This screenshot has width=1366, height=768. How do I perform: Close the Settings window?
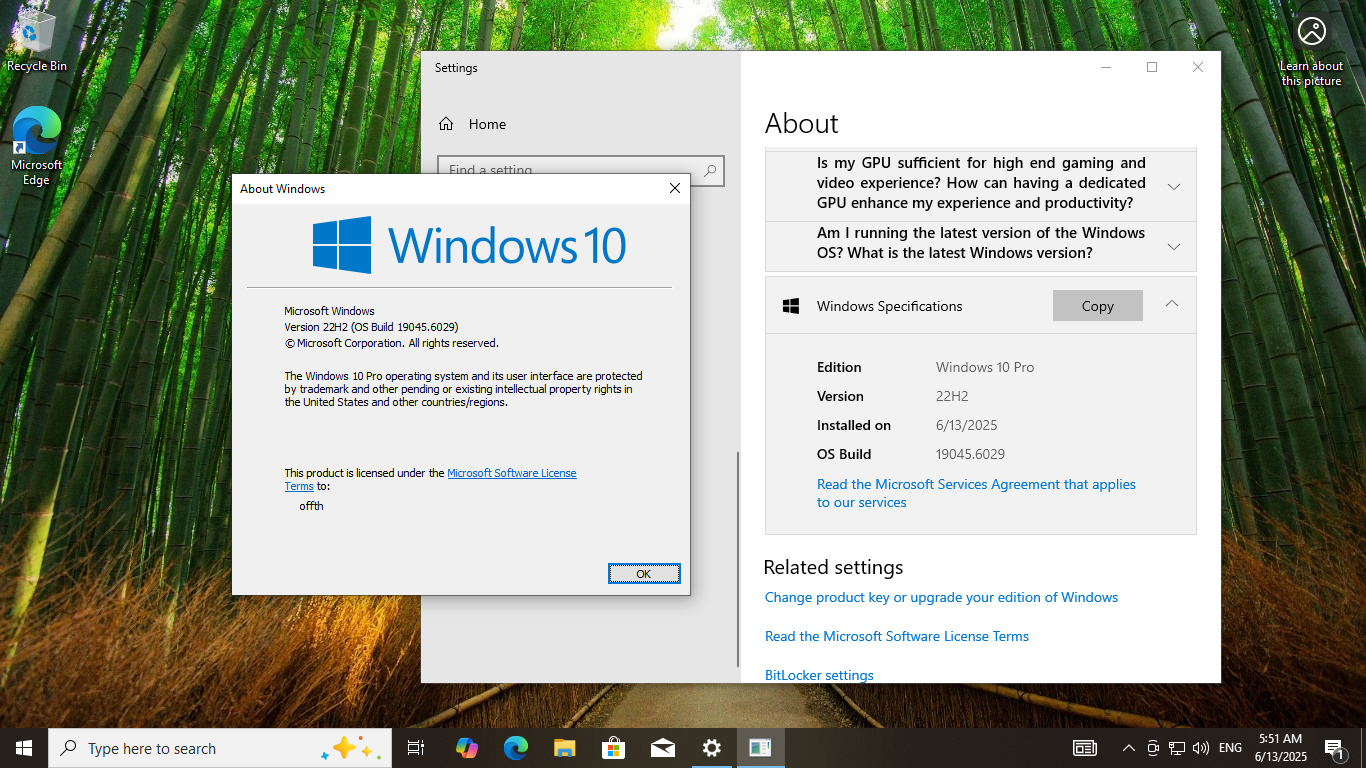tap(1198, 67)
